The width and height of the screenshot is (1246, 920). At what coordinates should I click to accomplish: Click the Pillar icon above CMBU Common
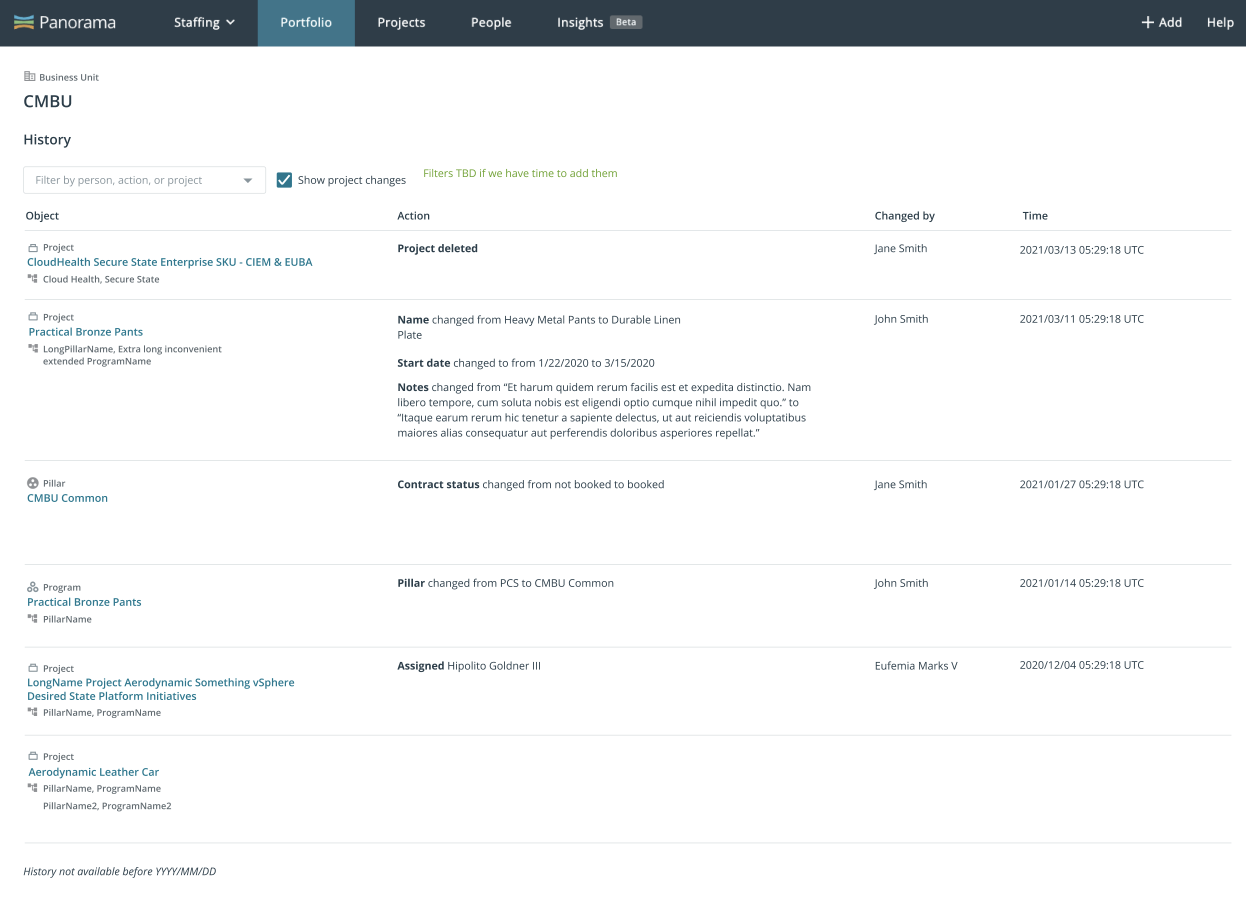tap(33, 483)
